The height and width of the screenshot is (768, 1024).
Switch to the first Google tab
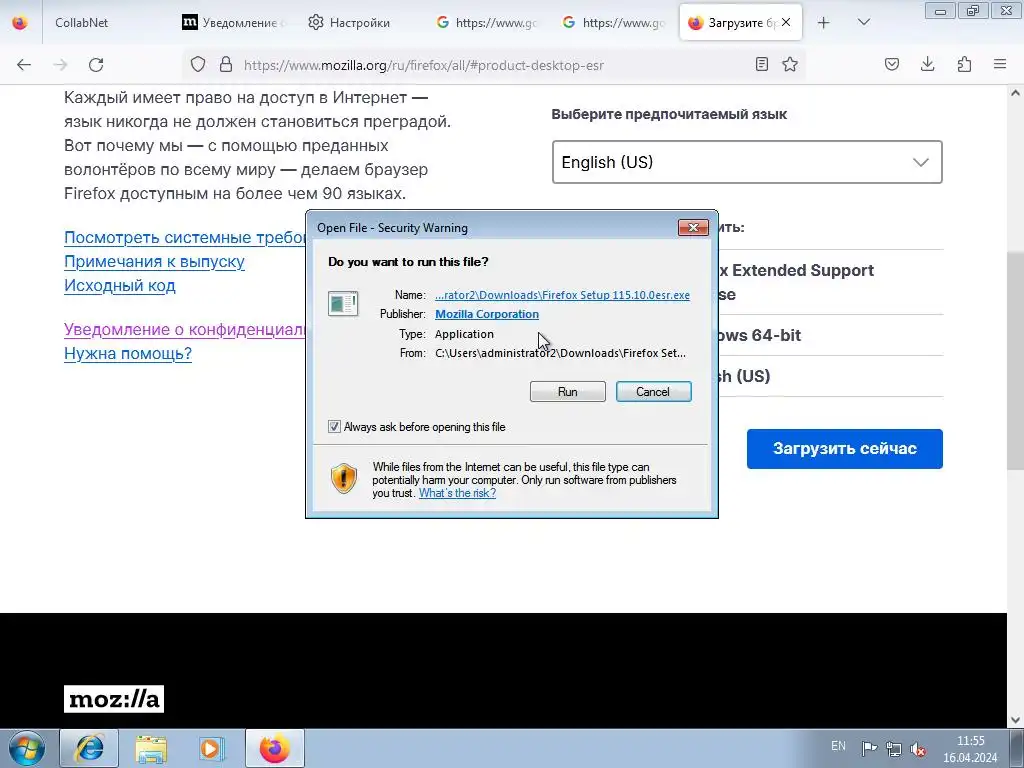pyautogui.click(x=488, y=23)
